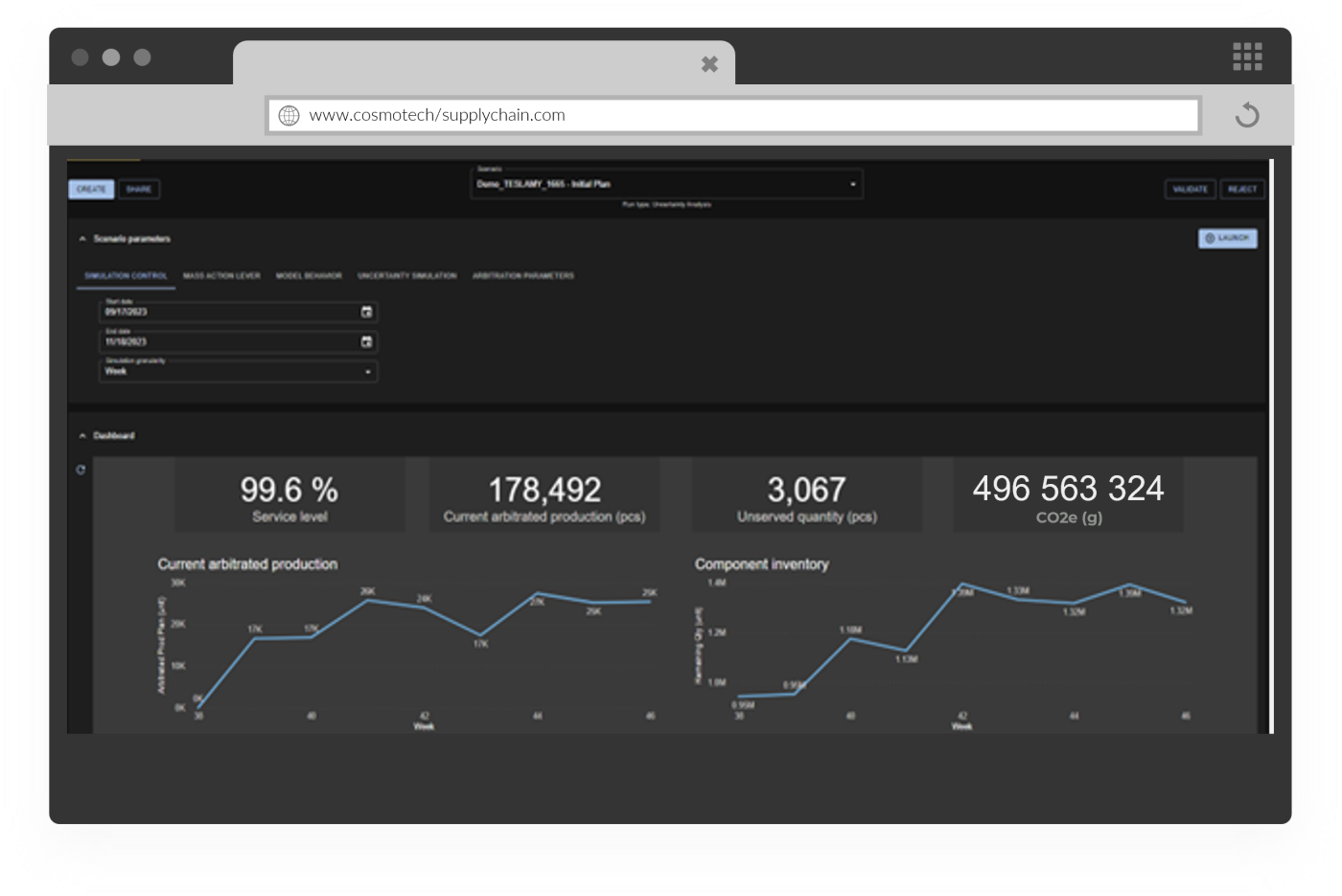Open the Arbitration Parameters tab
Image resolution: width=1342 pixels, height=896 pixels.
point(523,276)
